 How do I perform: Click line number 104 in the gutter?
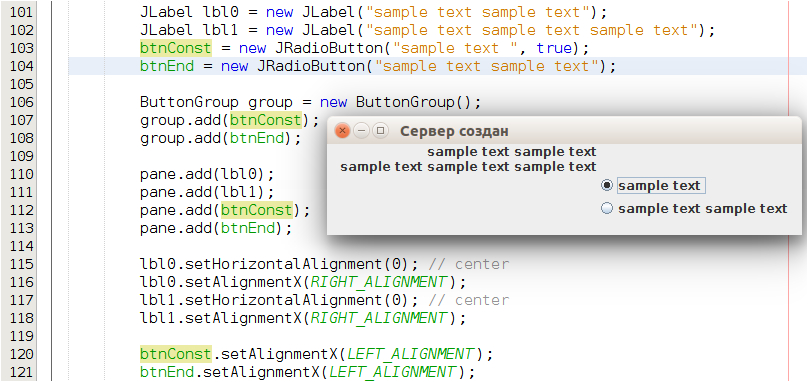21,66
